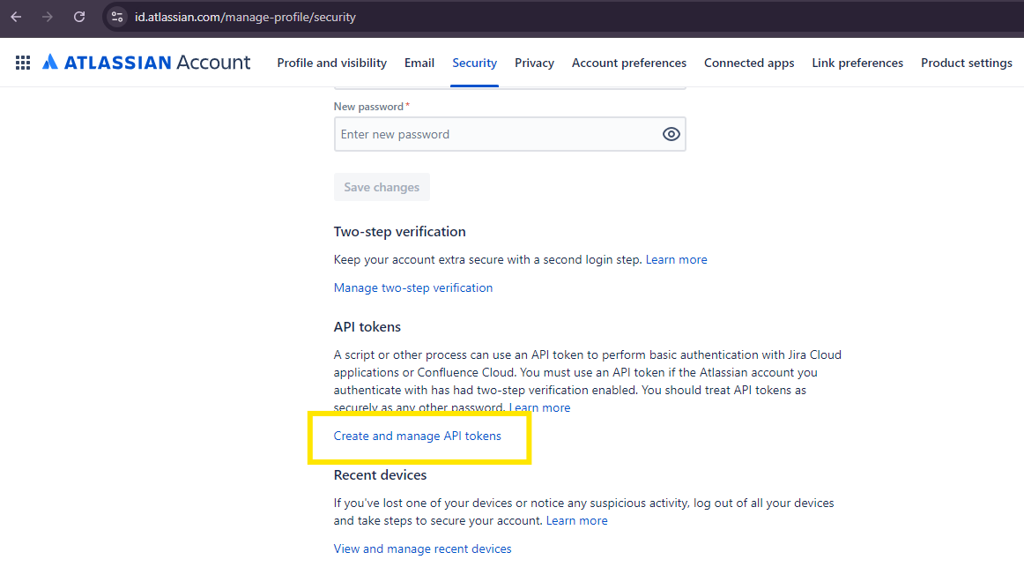Select the Security tab
1024x567 pixels.
pos(474,63)
